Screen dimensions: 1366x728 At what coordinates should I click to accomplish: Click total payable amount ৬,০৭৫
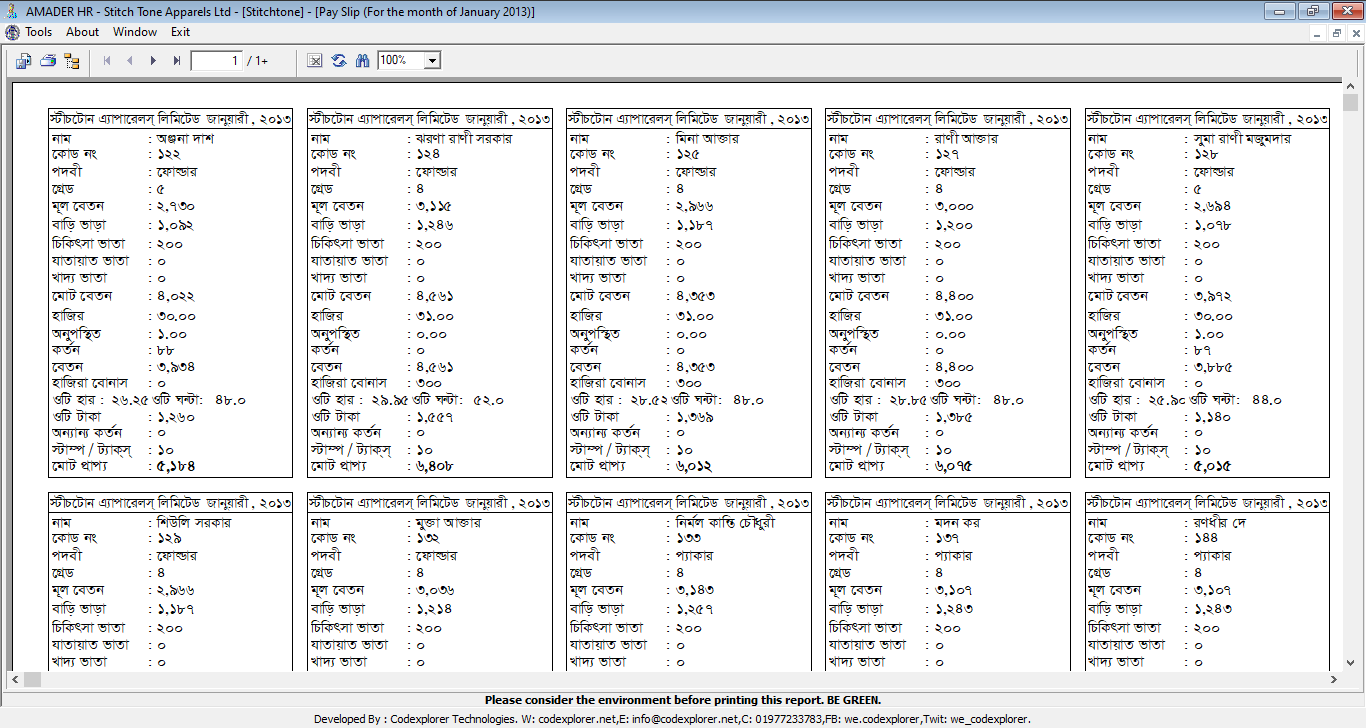[954, 466]
